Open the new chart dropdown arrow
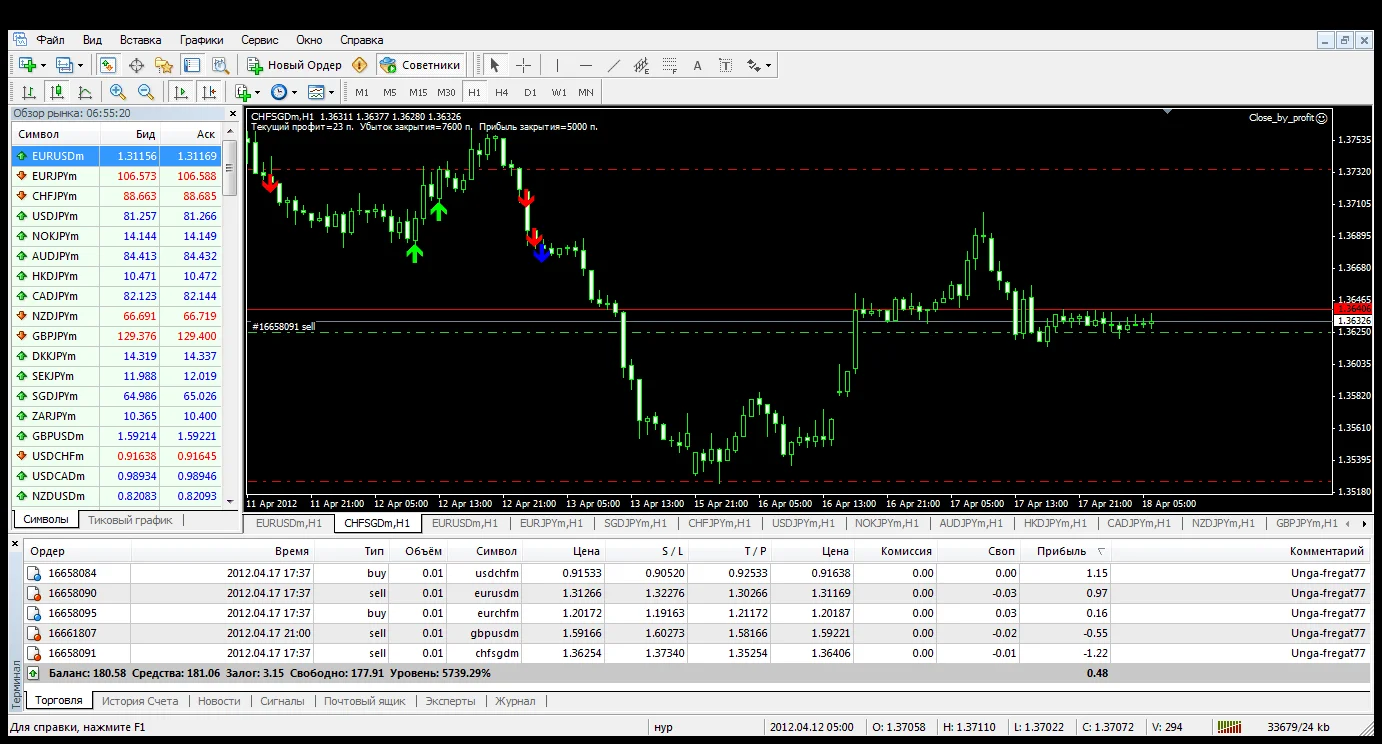 click(x=44, y=66)
